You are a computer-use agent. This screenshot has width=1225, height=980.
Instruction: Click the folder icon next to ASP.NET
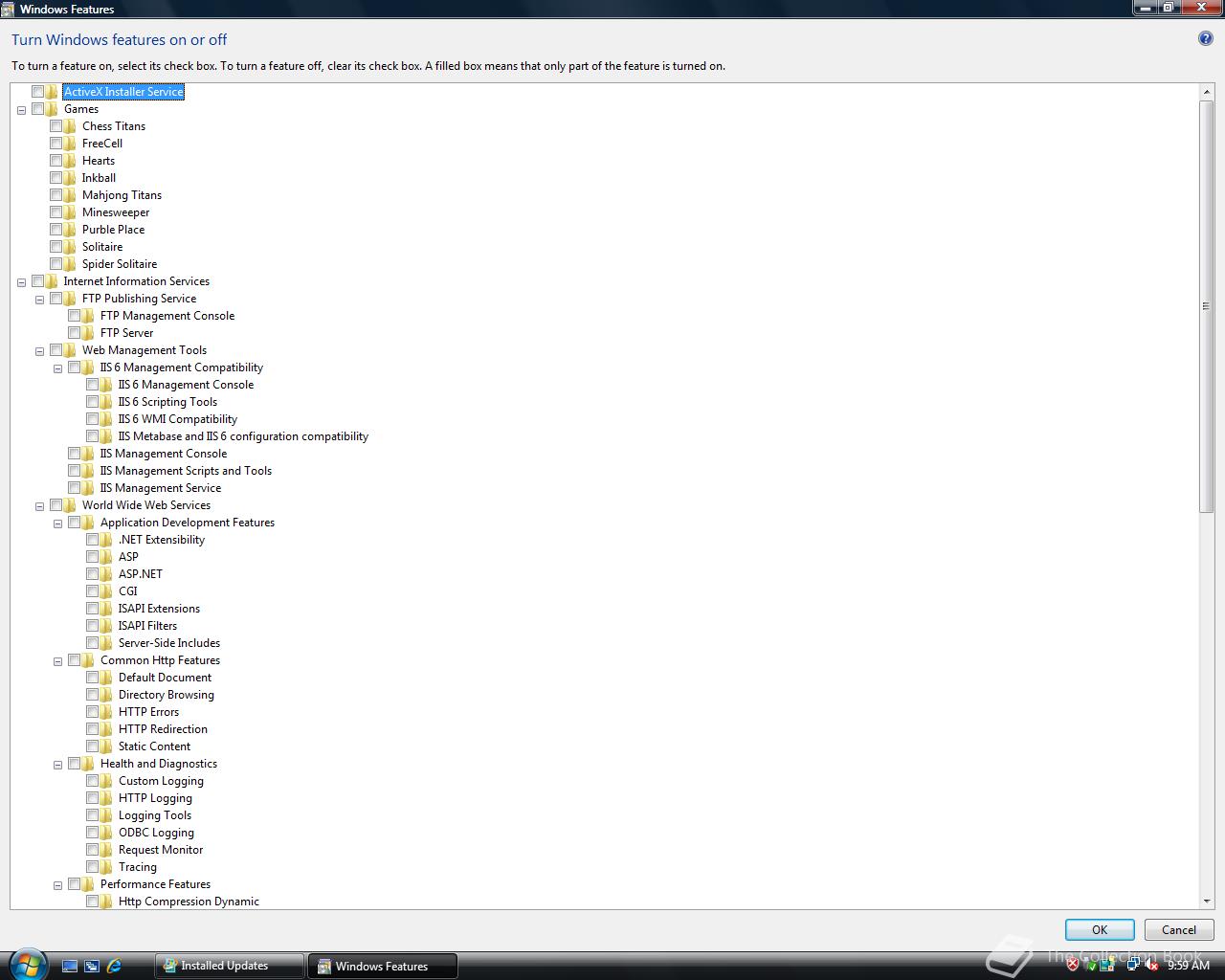pos(105,574)
